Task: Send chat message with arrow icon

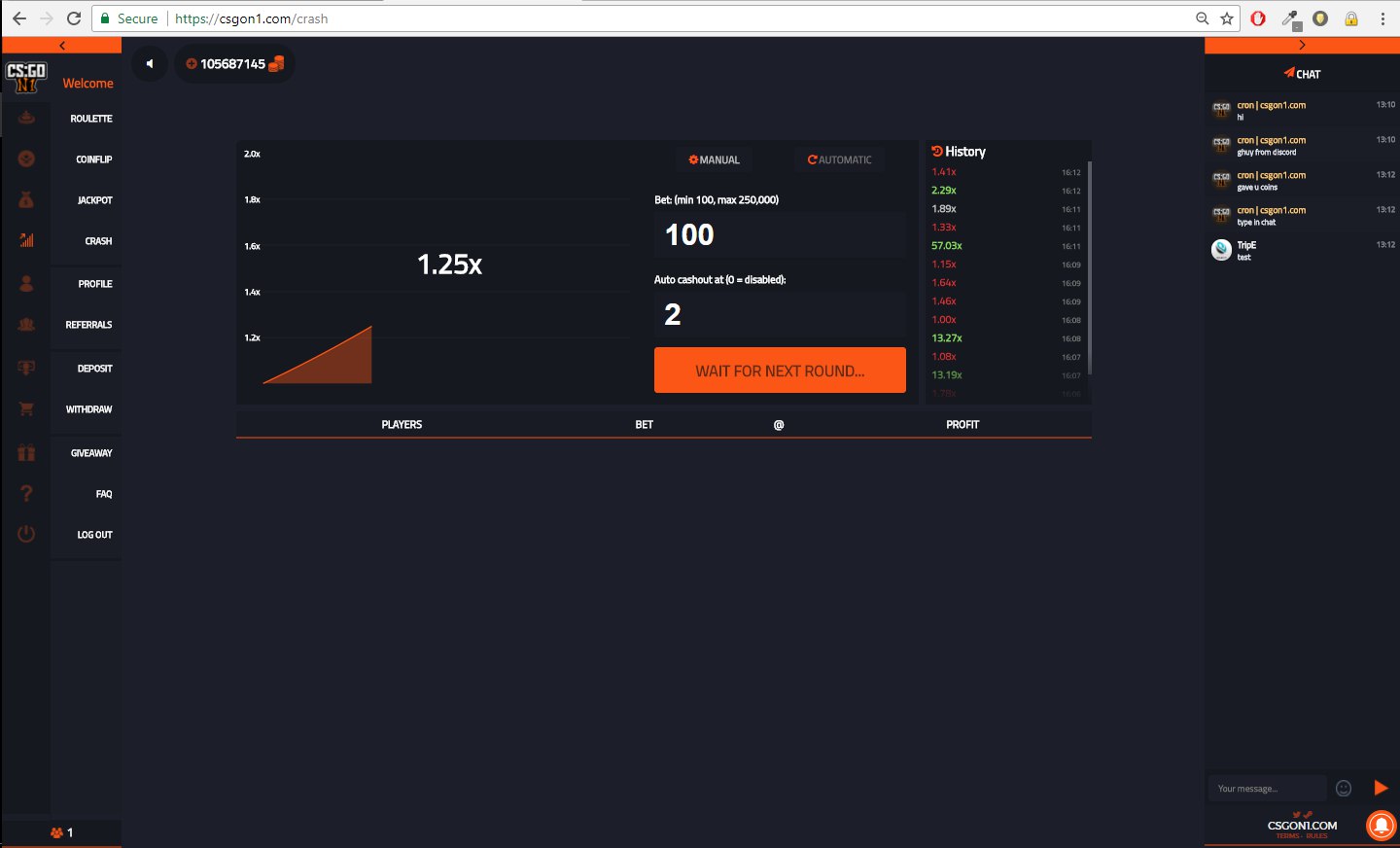Action: [x=1381, y=788]
